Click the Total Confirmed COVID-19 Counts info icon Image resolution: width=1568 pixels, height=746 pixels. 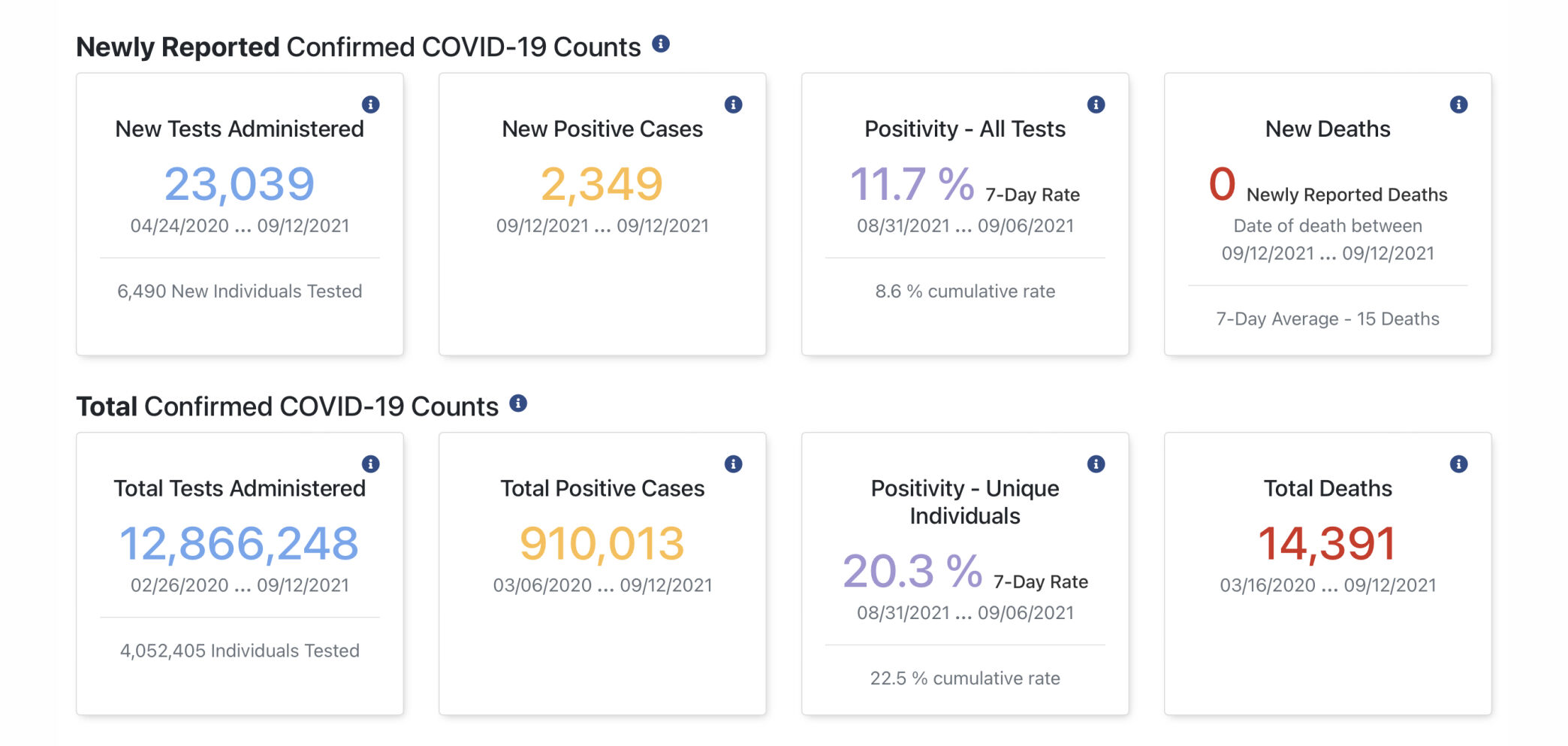point(517,404)
